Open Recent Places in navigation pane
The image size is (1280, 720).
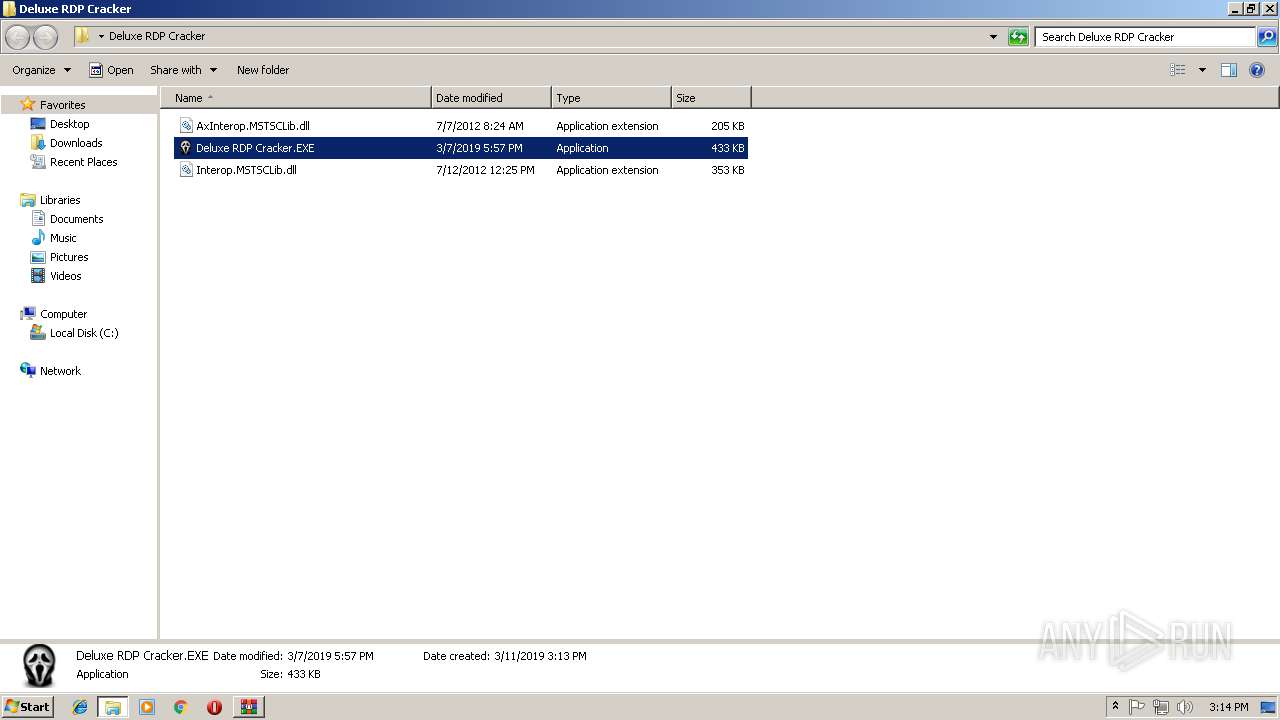(83, 162)
